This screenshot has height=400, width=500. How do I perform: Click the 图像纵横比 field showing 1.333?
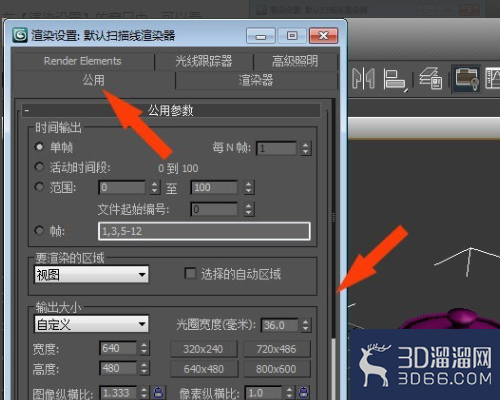[118, 392]
